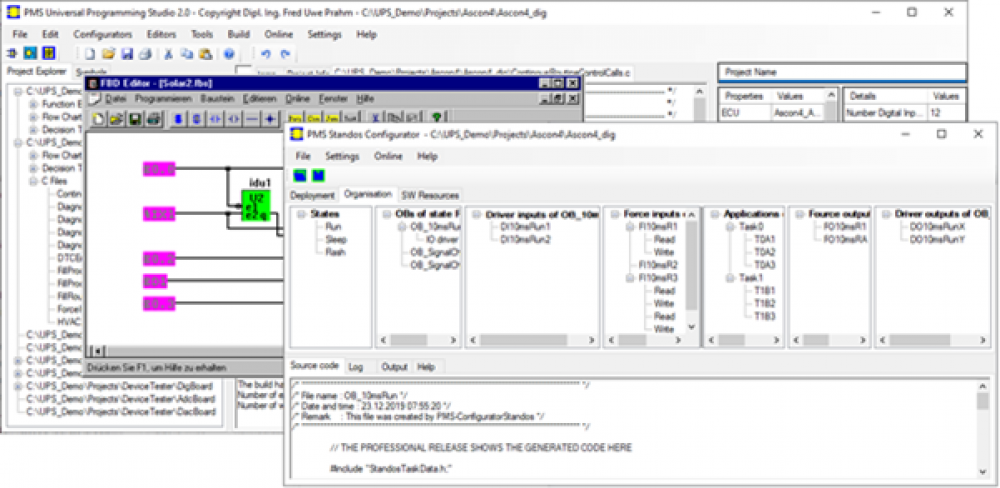Viewport: 1000px width, 488px height.
Task: Click left scroll arrow in FBD Editor canvas
Action: 98,351
